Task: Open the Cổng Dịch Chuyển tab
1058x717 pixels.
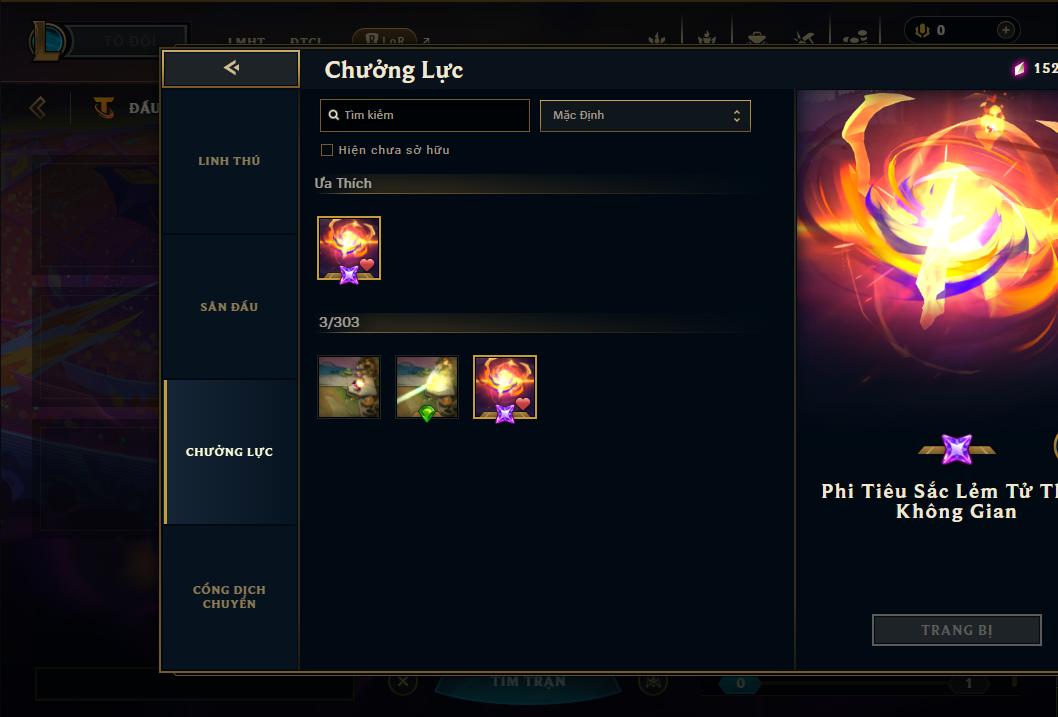Action: [229, 597]
